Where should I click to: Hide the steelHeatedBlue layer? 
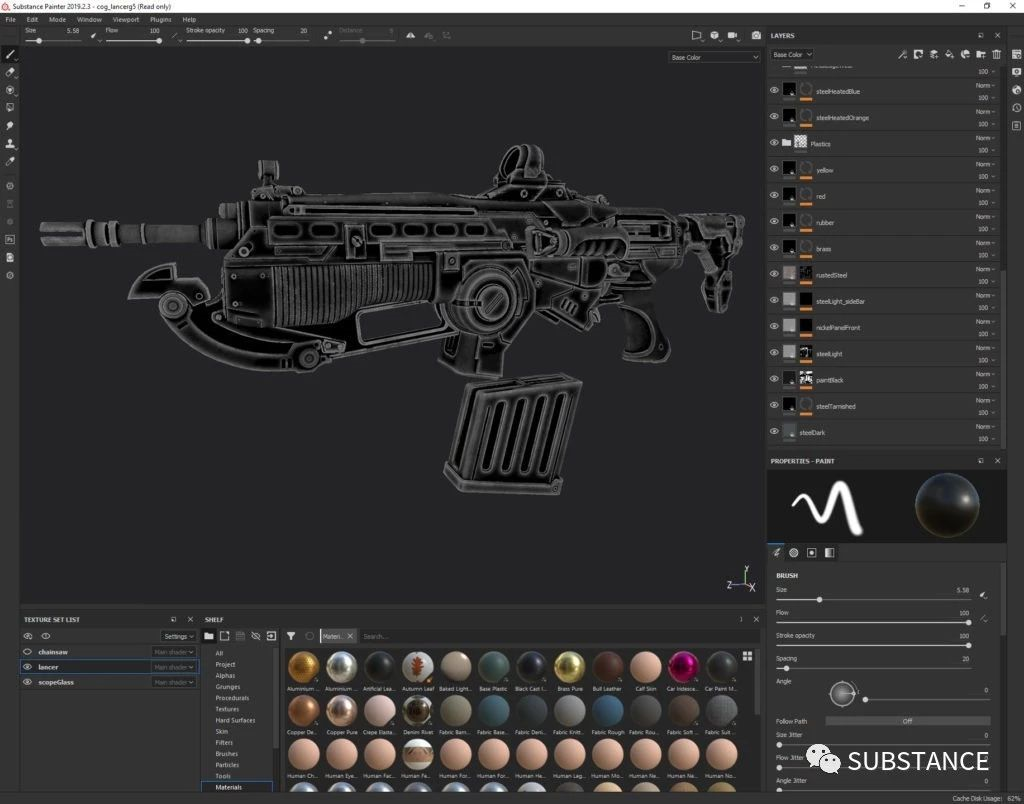[x=774, y=90]
